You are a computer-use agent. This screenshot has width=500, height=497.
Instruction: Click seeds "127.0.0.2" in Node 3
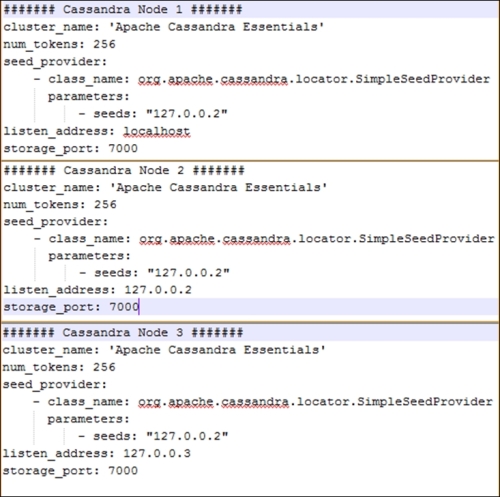click(x=153, y=436)
